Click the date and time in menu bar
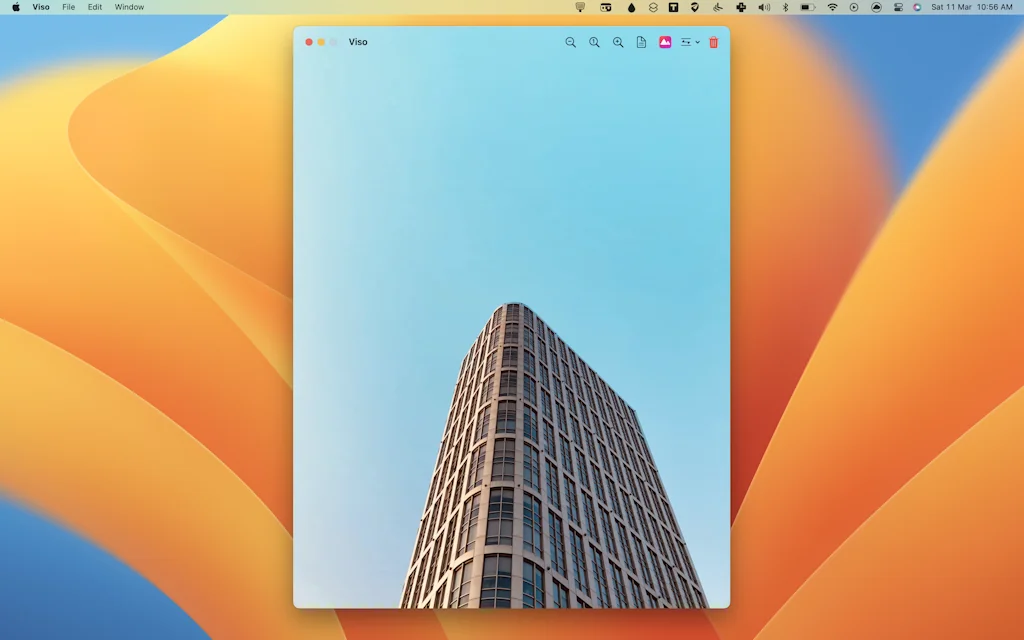 [x=971, y=7]
